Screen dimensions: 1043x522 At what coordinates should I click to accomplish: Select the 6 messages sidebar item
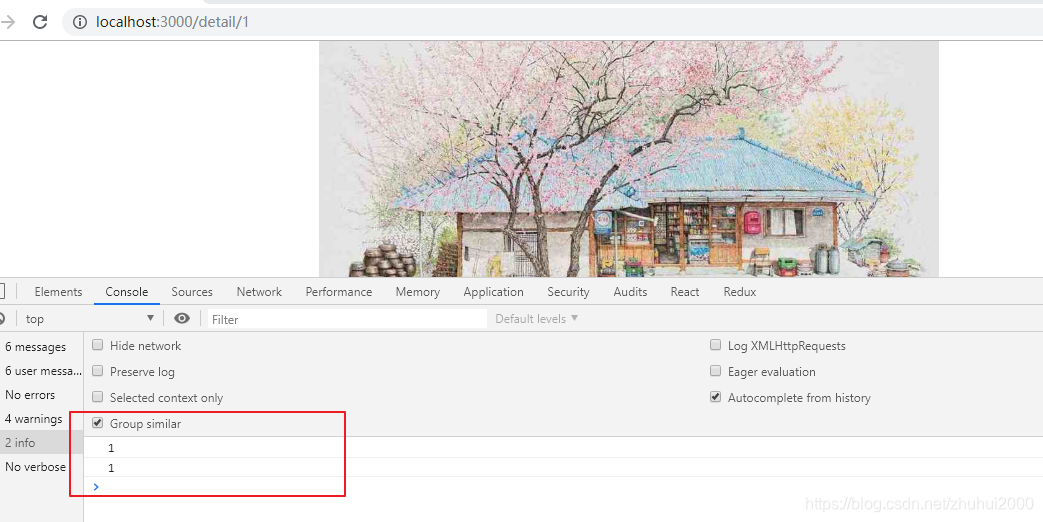tap(41, 346)
